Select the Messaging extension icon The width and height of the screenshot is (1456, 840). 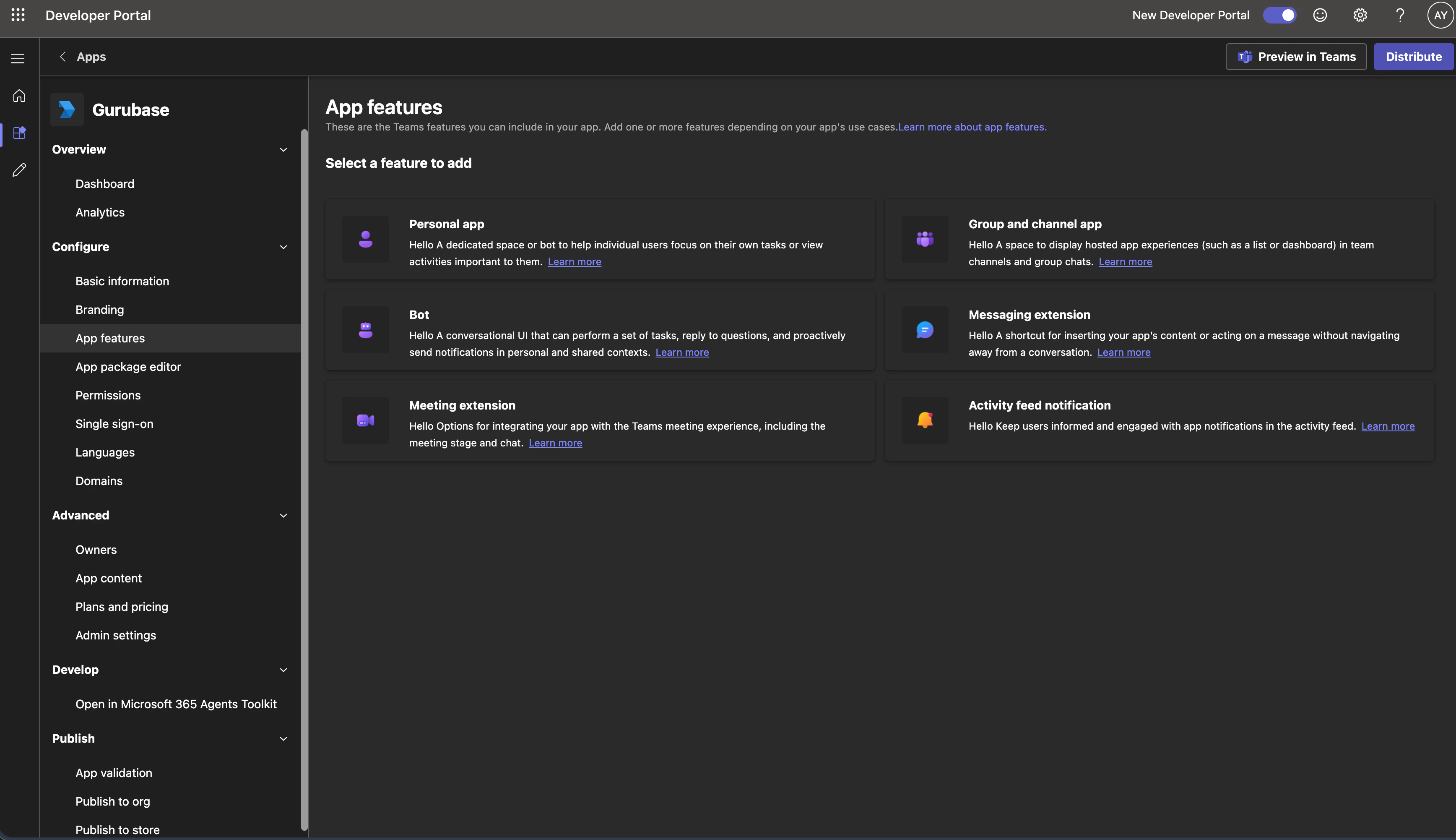pyautogui.click(x=925, y=329)
